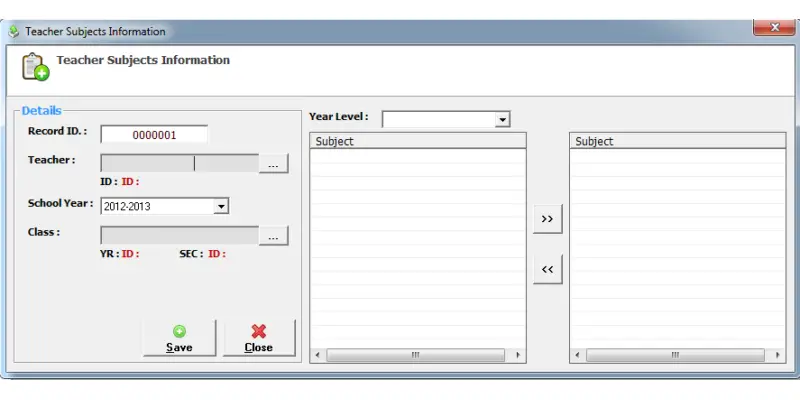Click the left Subject list column header

point(418,141)
